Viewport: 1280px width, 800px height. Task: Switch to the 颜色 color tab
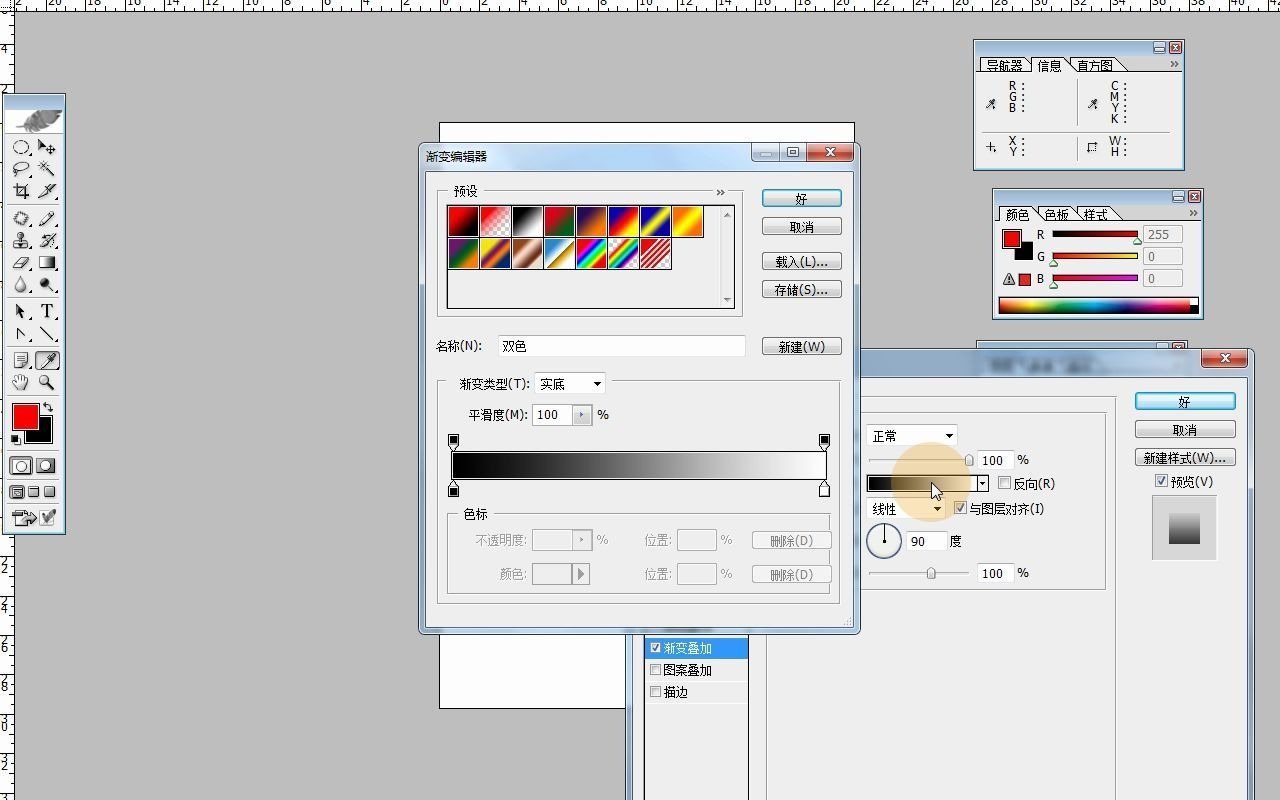point(1017,215)
